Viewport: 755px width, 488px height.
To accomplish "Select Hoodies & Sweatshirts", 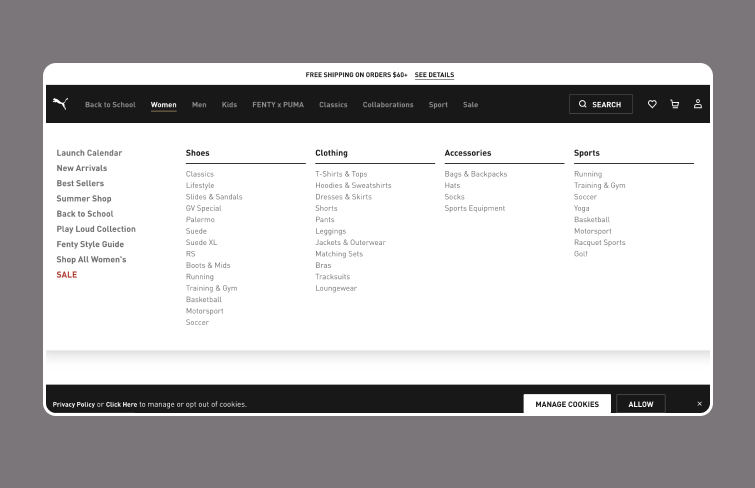I will click(x=353, y=185).
